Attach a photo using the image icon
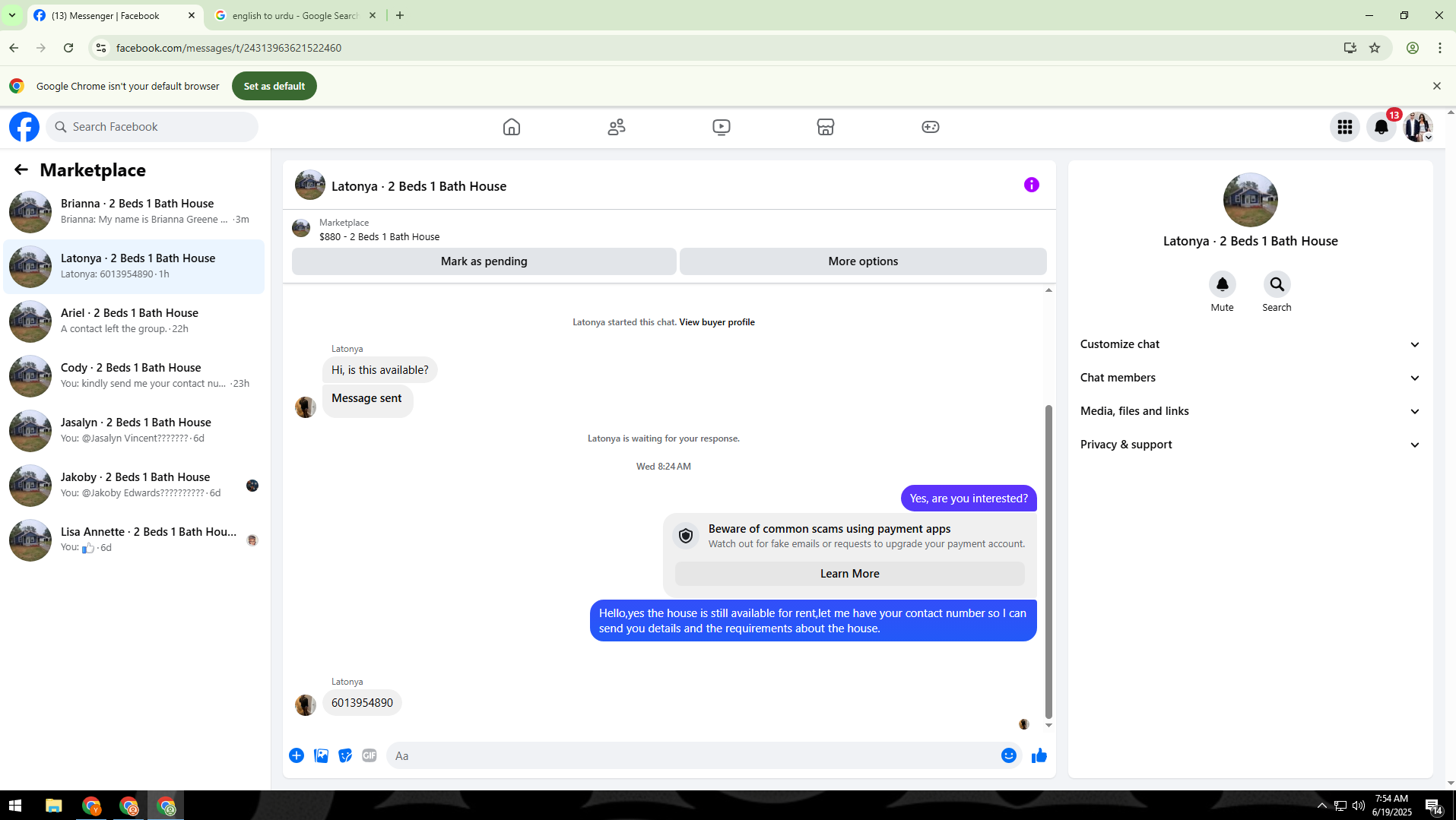Image resolution: width=1456 pixels, height=820 pixels. (x=322, y=755)
